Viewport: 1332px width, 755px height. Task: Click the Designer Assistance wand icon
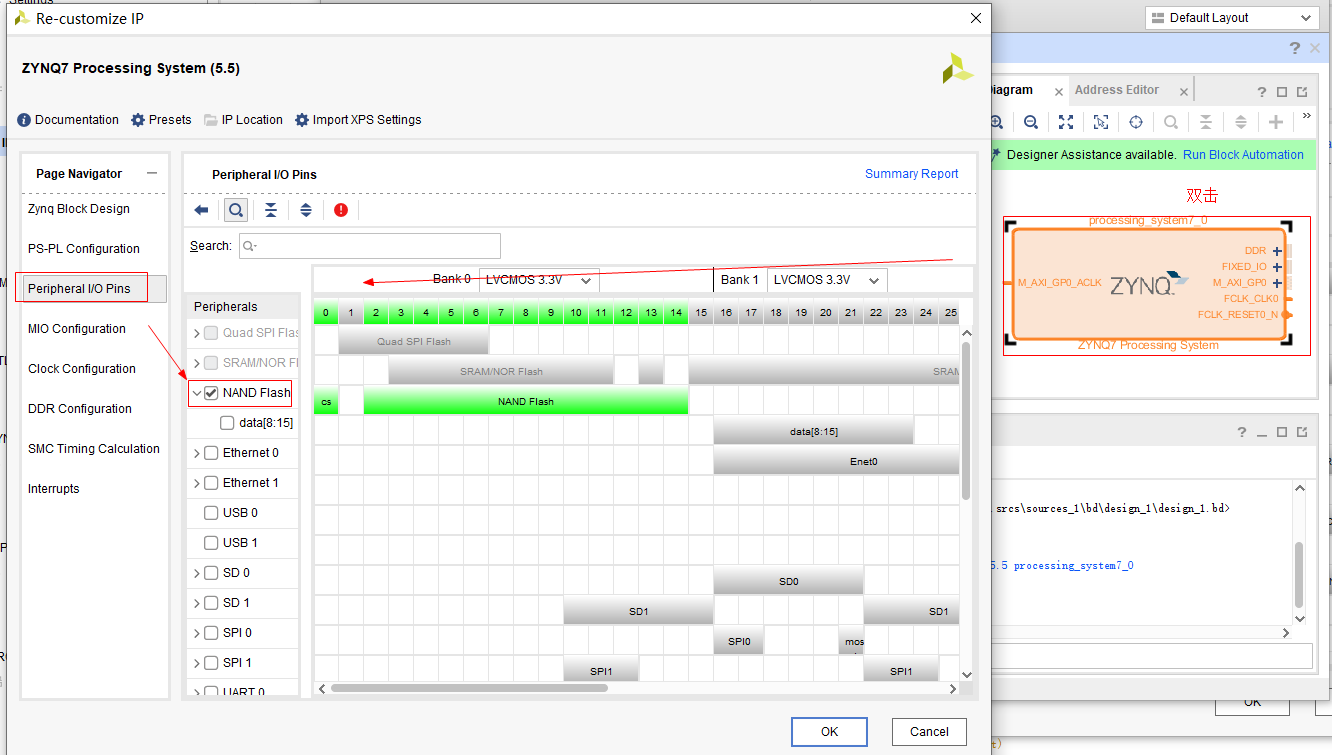[994, 155]
